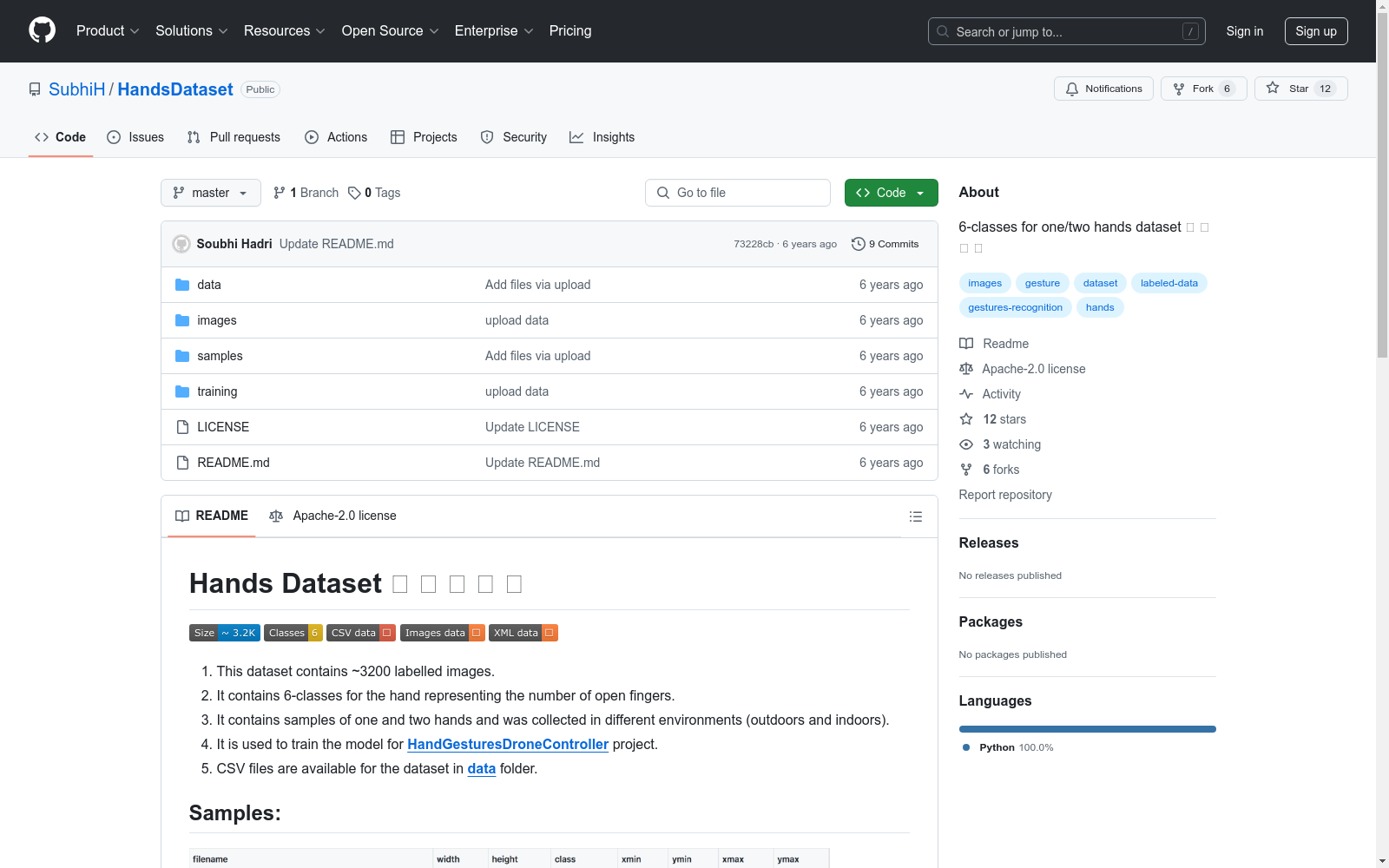Click Soubhi Hadri's avatar icon
1389x868 pixels.
(x=181, y=244)
